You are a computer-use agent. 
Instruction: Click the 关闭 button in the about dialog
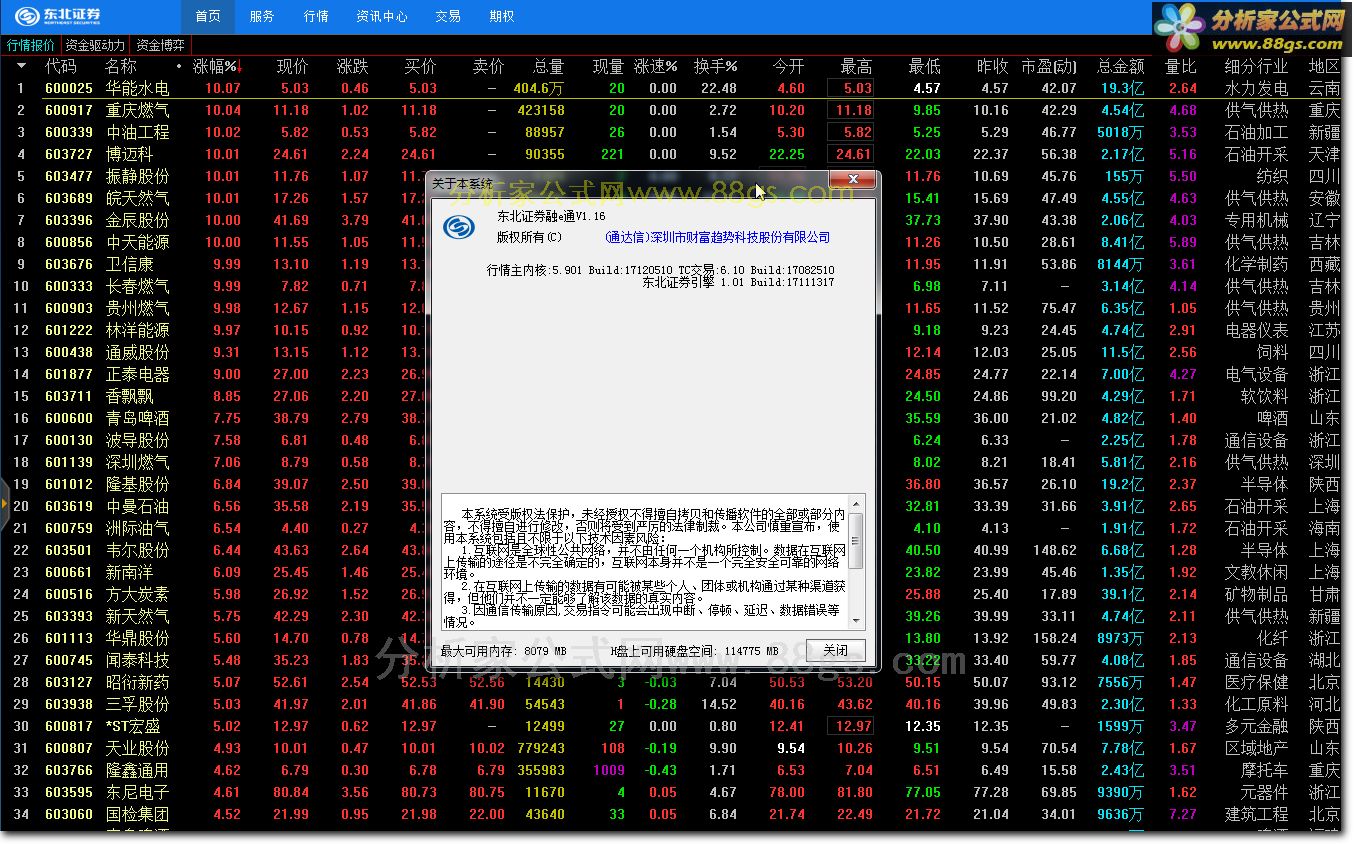[836, 650]
